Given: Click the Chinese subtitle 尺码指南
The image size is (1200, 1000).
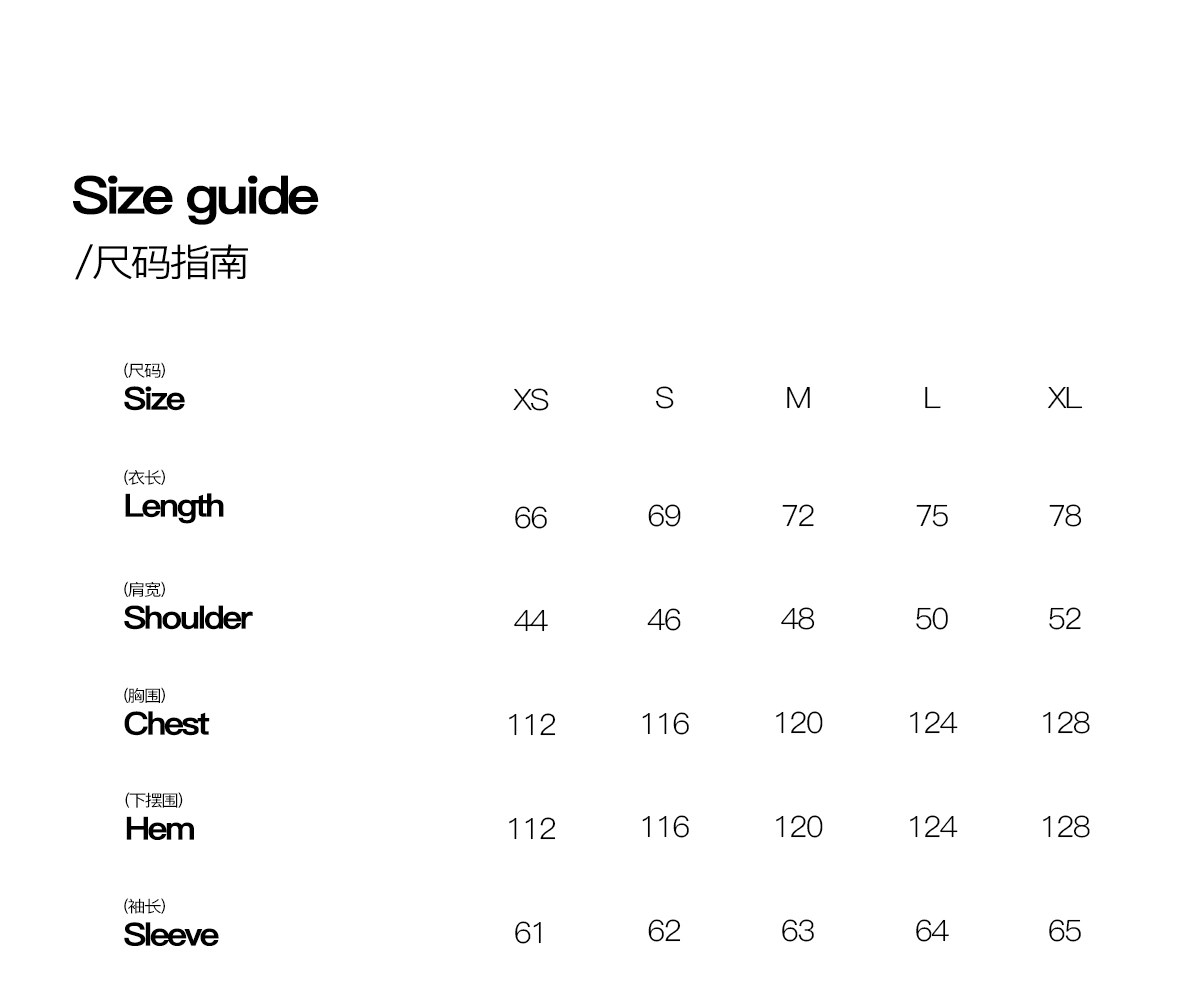Looking at the screenshot, I should (161, 263).
